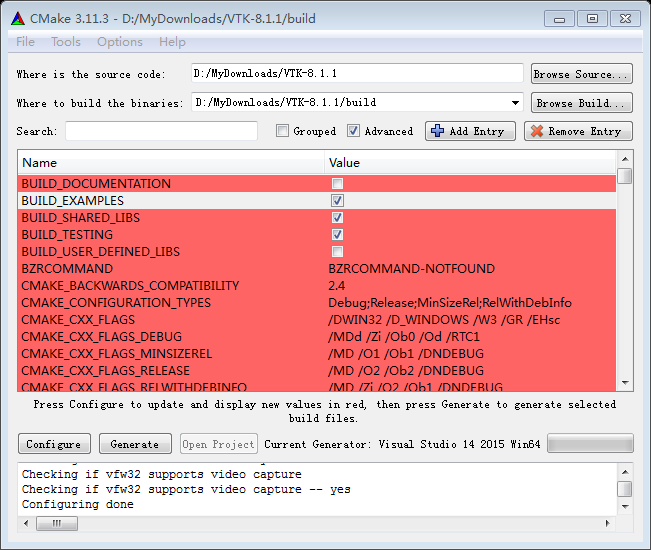Uncheck BUILD_EXAMPLES checkbox
This screenshot has width=651, height=550.
click(337, 200)
